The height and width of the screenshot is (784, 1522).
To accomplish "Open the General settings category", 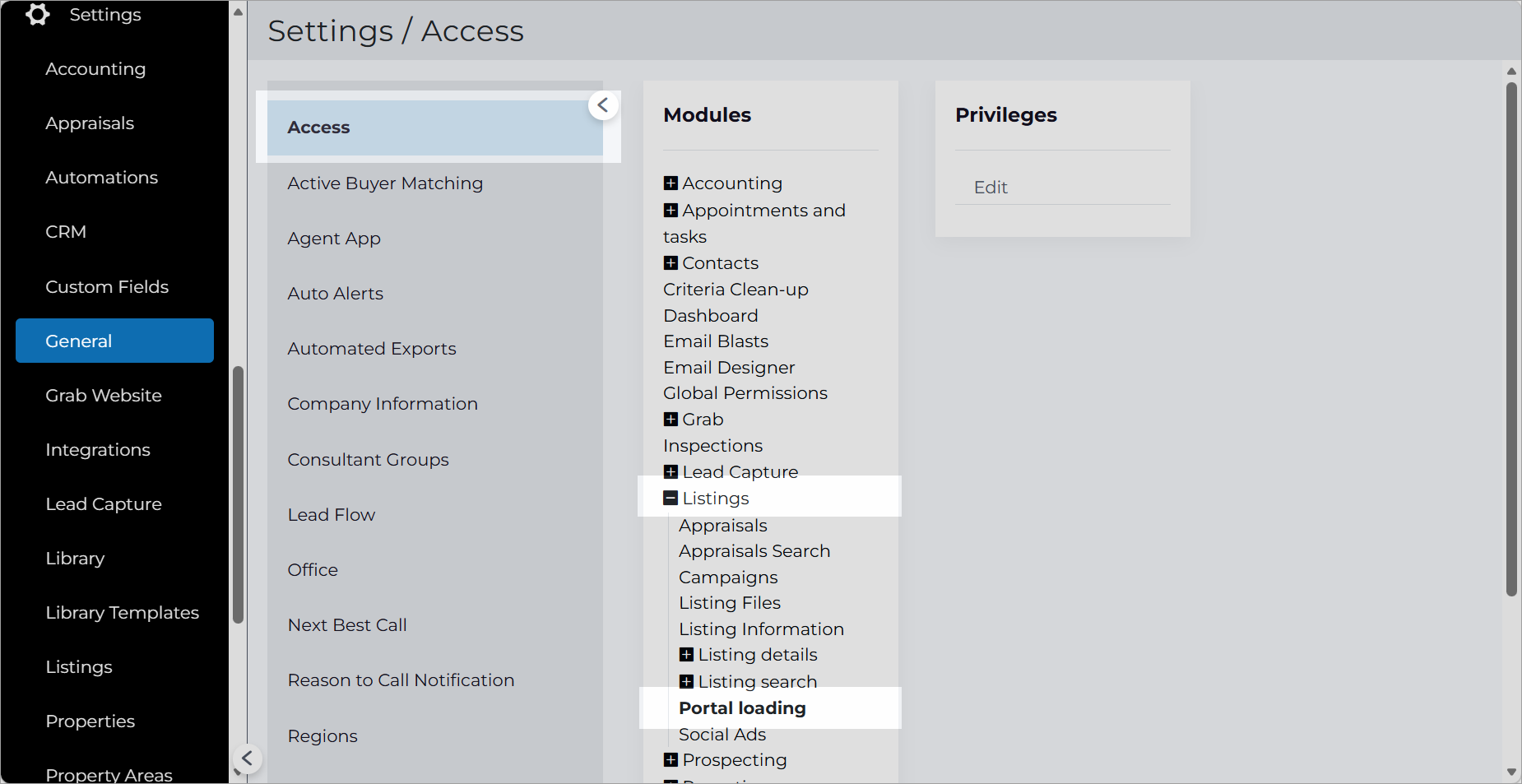I will coord(114,341).
